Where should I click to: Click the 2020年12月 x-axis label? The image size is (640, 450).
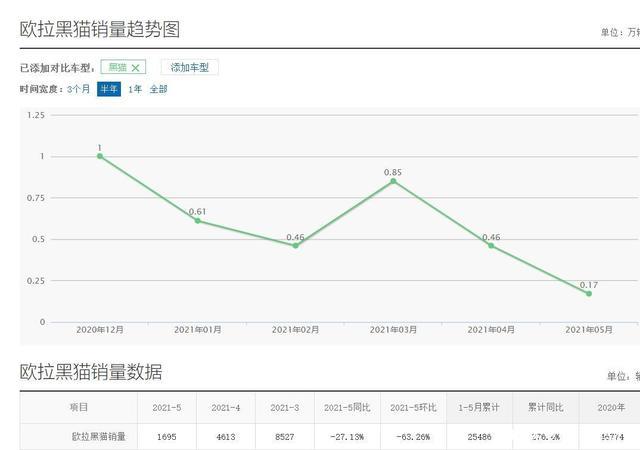pos(100,330)
